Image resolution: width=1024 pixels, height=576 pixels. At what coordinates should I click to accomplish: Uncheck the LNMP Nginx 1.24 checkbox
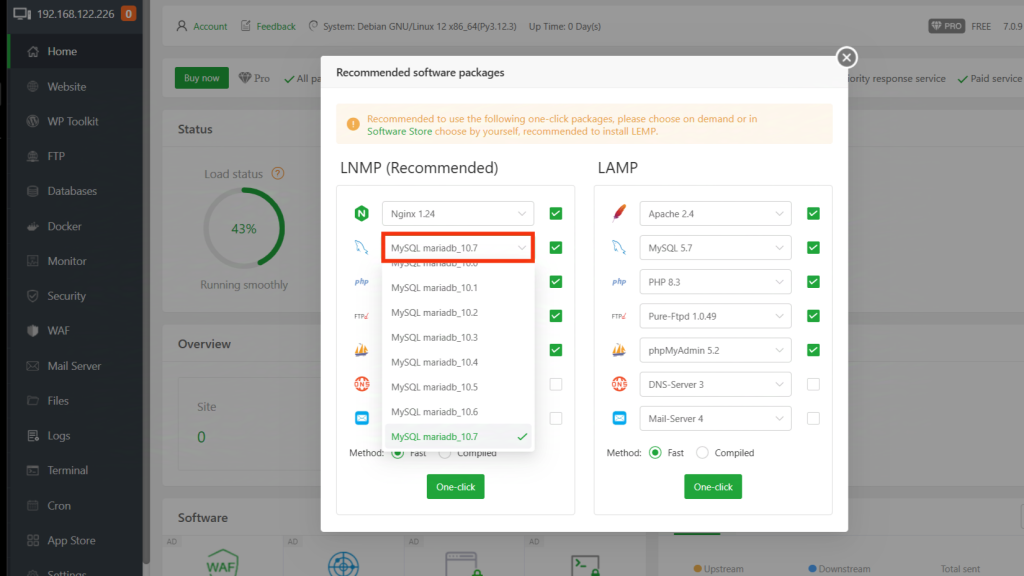click(x=555, y=213)
